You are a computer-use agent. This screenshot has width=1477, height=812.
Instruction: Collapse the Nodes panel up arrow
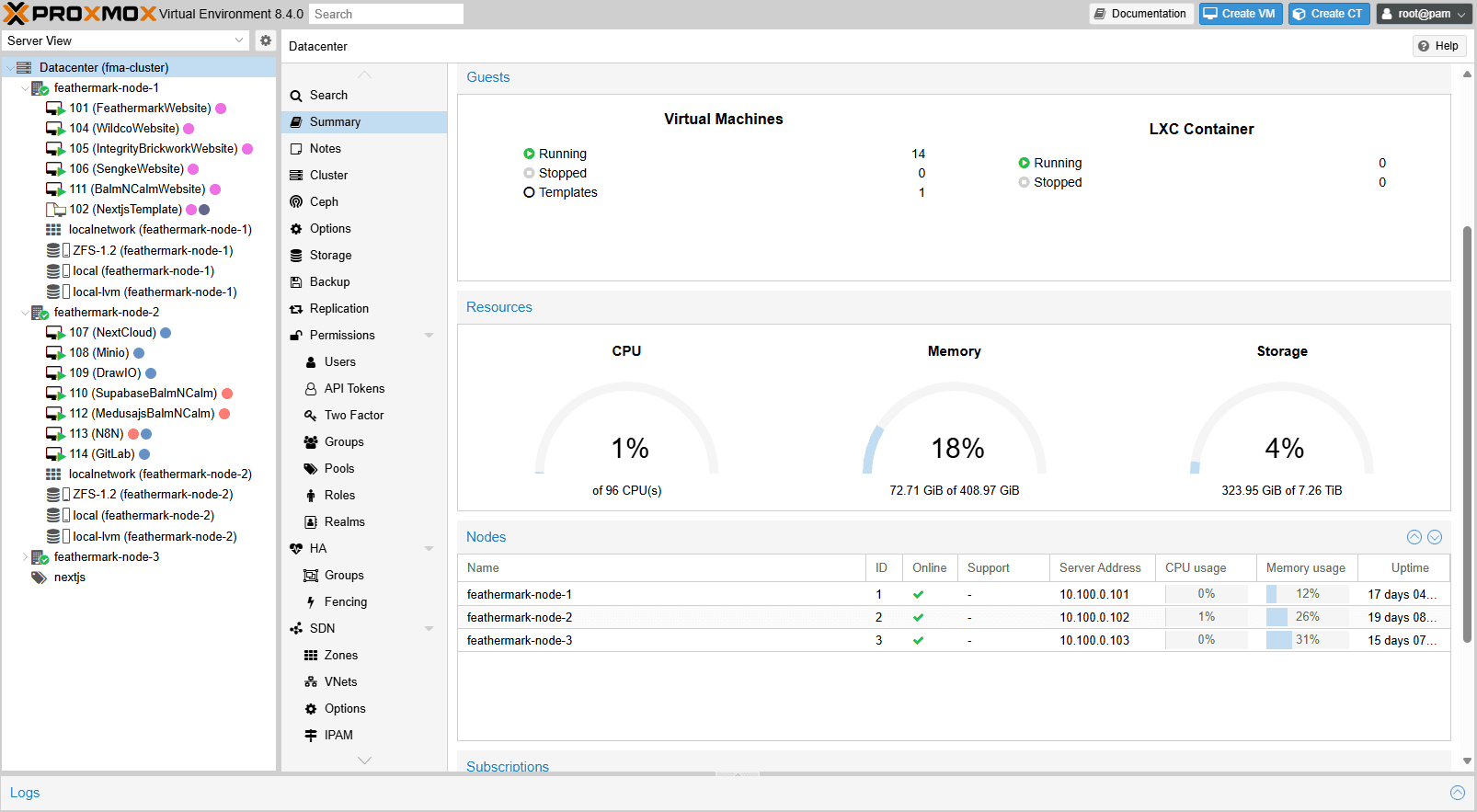1414,537
